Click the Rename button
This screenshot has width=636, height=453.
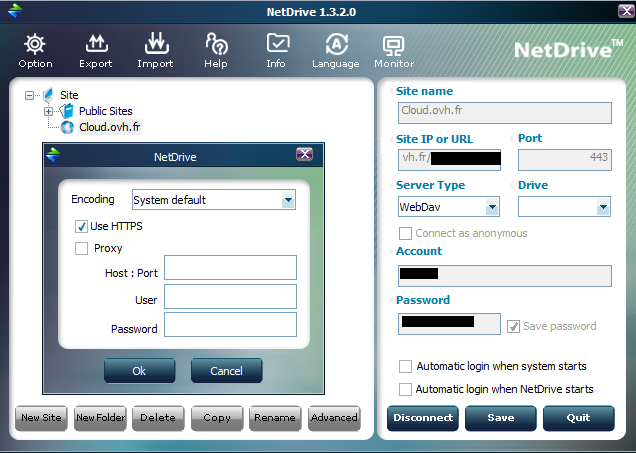pos(275,418)
